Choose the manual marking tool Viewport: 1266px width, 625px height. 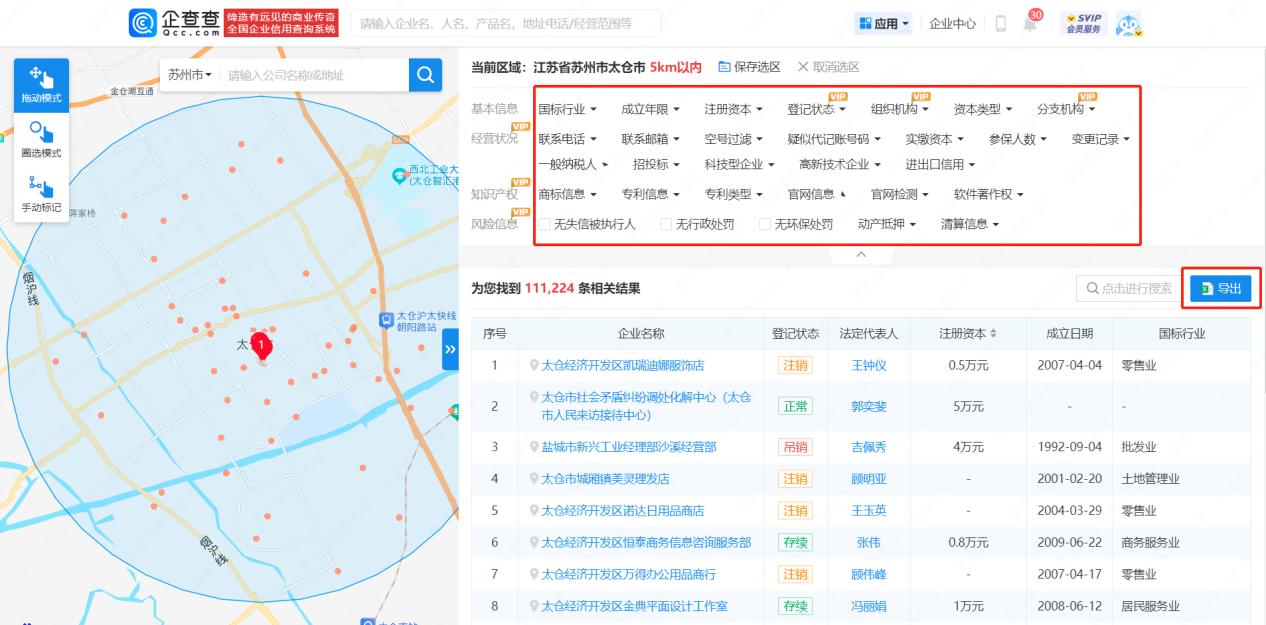pyautogui.click(x=41, y=195)
